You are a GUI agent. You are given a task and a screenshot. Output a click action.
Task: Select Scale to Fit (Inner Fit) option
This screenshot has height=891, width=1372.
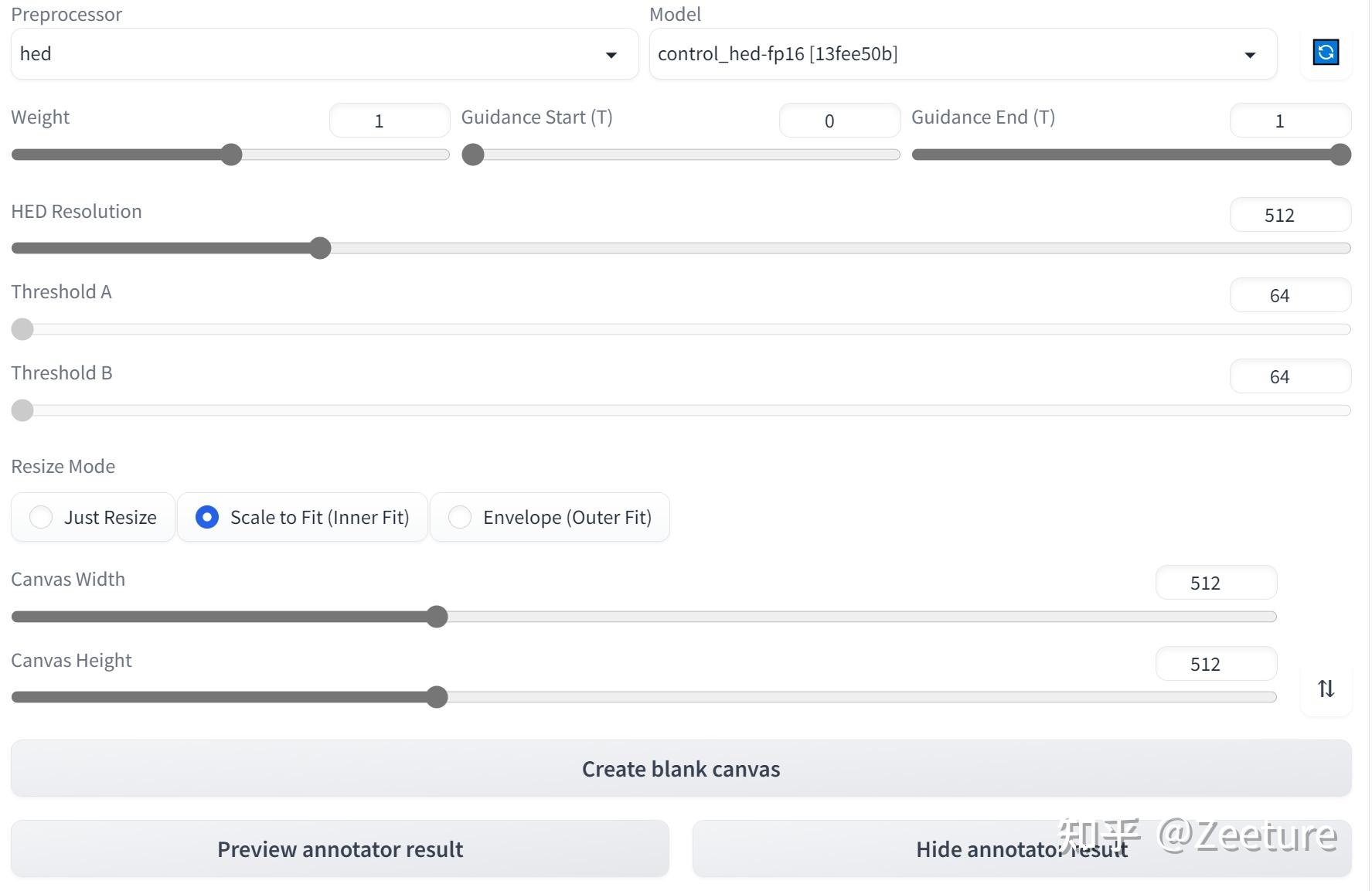tap(207, 517)
